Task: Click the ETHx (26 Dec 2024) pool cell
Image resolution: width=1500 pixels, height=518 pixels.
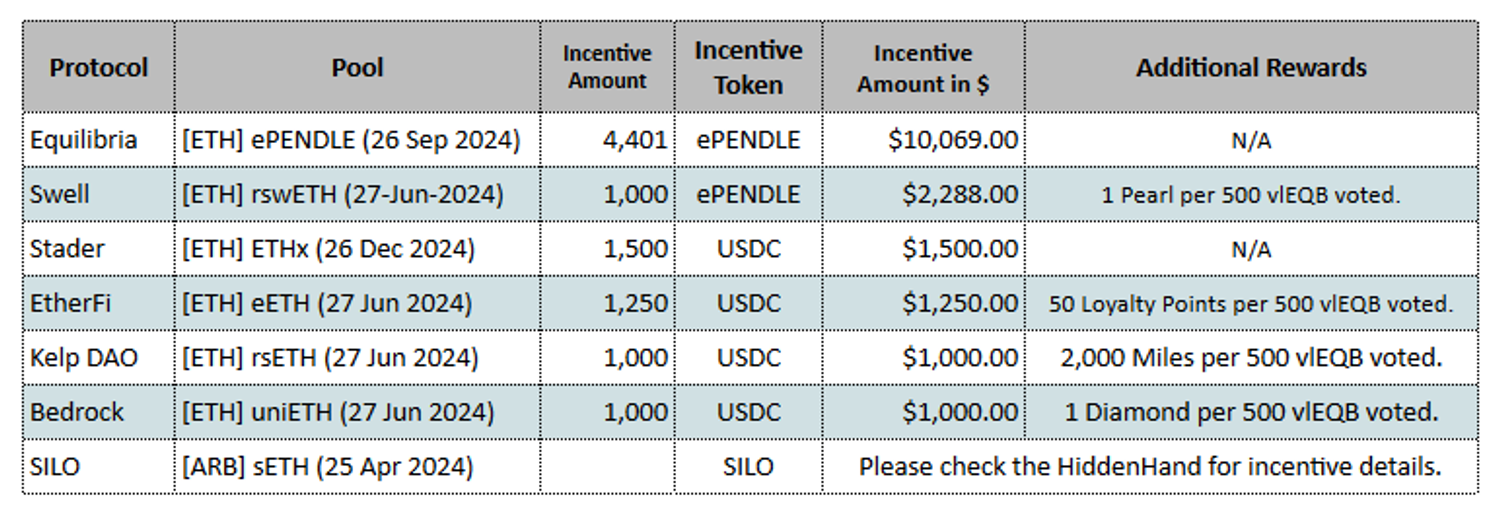Action: coord(328,248)
